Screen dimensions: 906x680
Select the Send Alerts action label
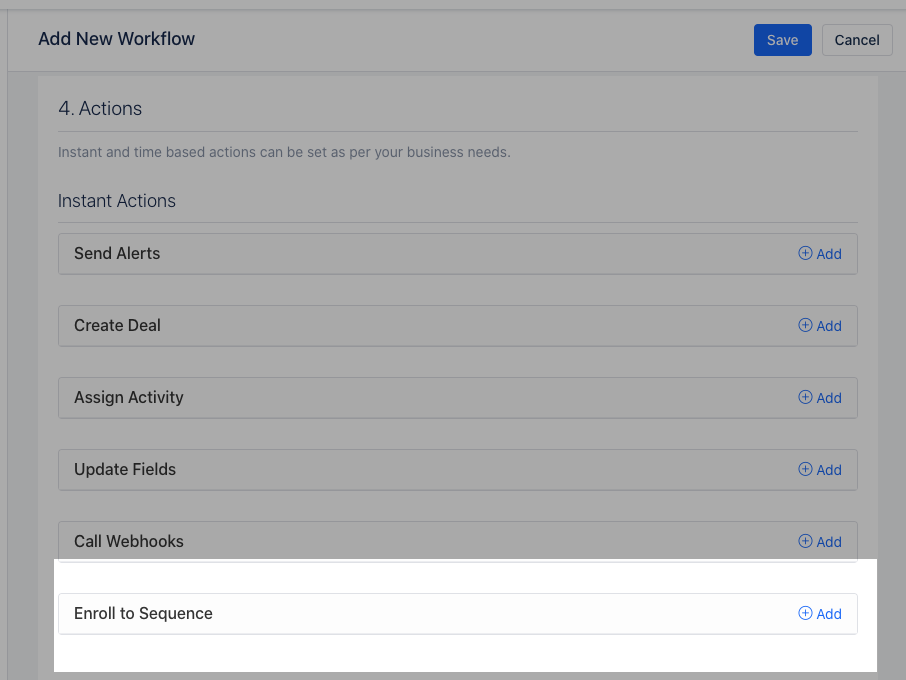[x=117, y=254]
